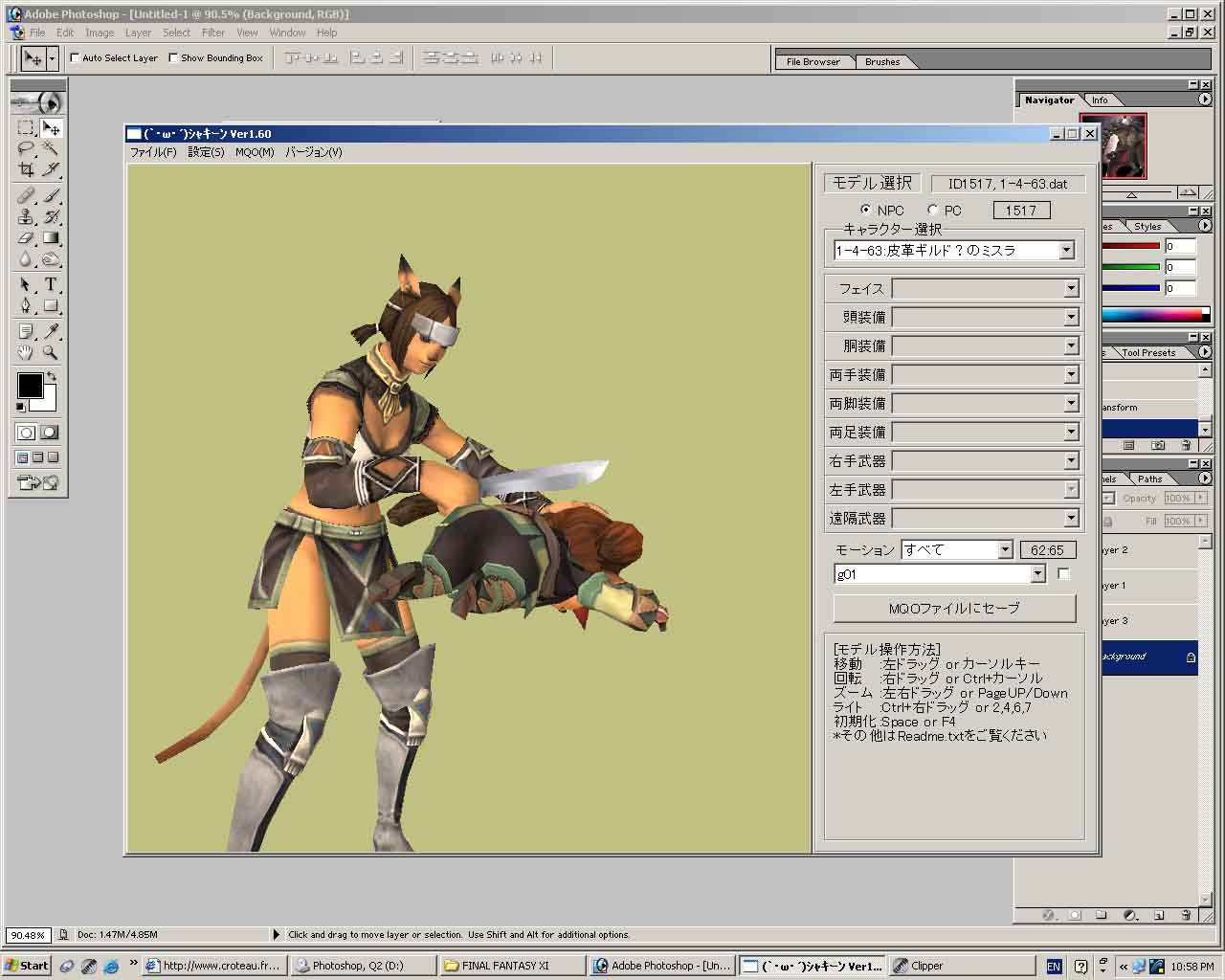Select the PC radio button
This screenshot has width=1225, height=980.
pos(933,211)
